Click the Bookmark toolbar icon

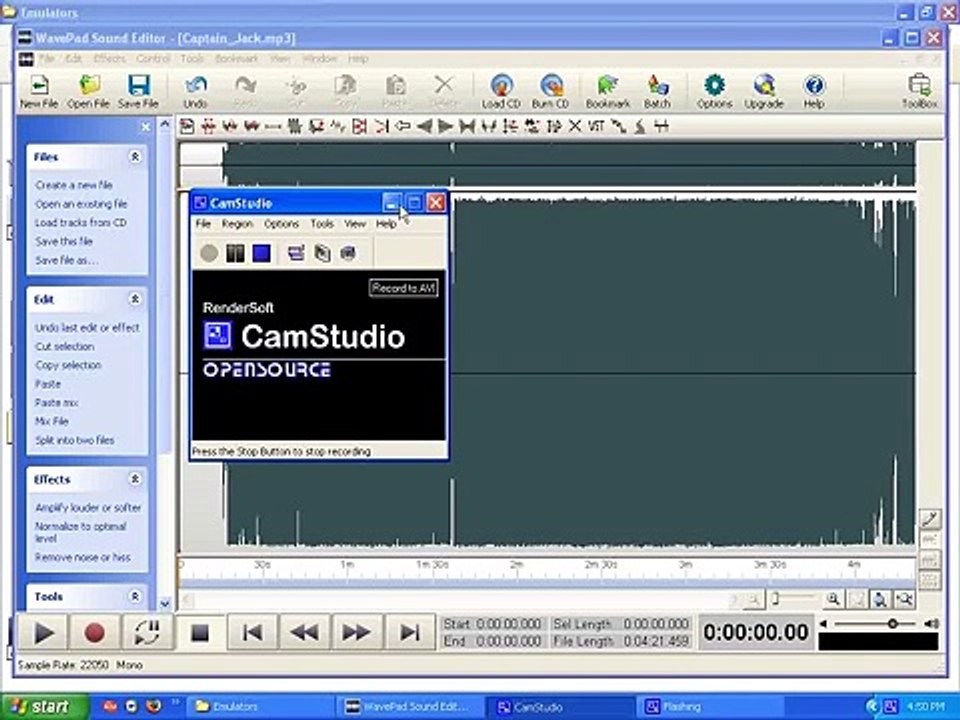click(x=607, y=91)
